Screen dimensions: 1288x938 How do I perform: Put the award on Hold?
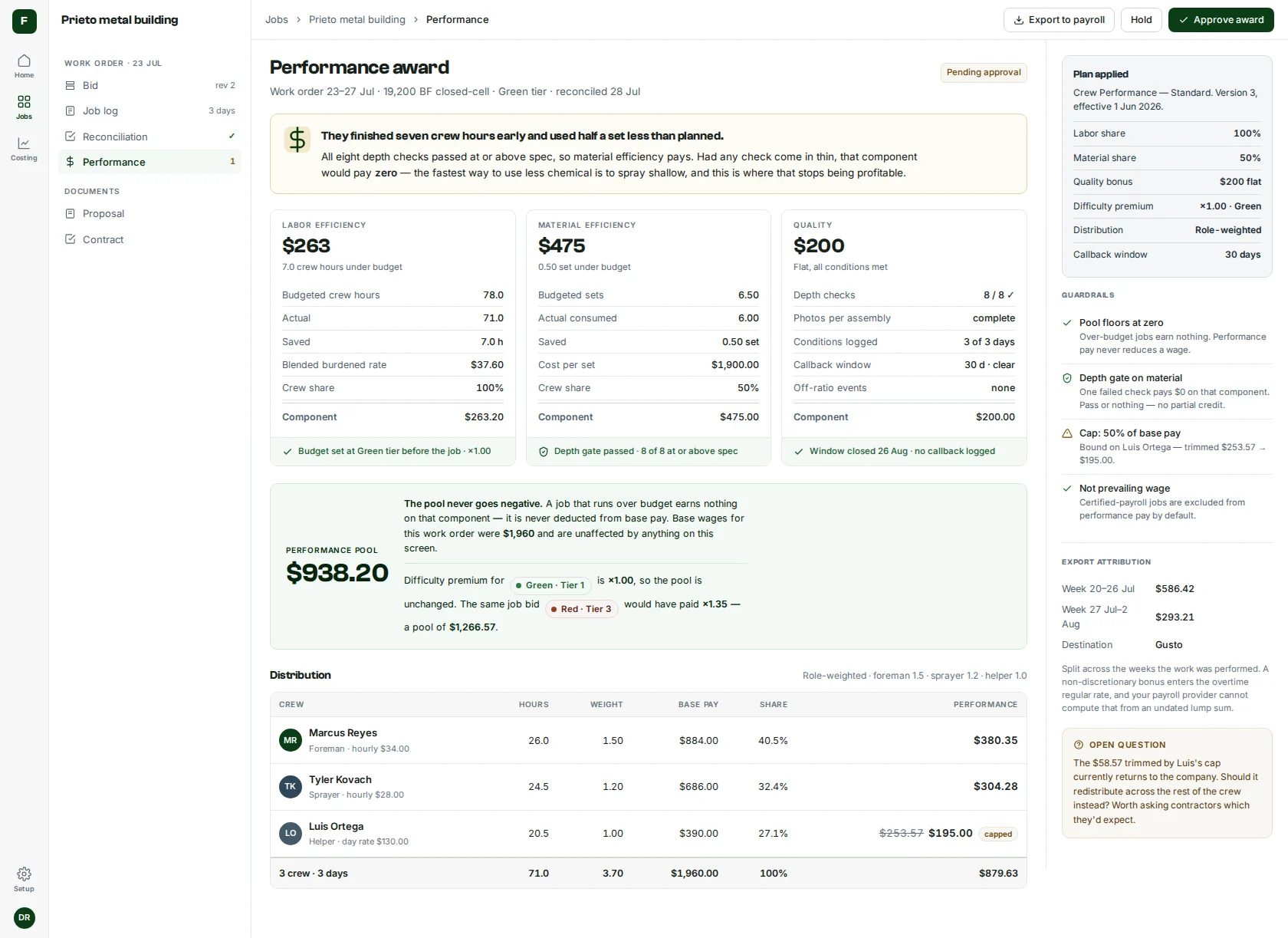[1141, 20]
